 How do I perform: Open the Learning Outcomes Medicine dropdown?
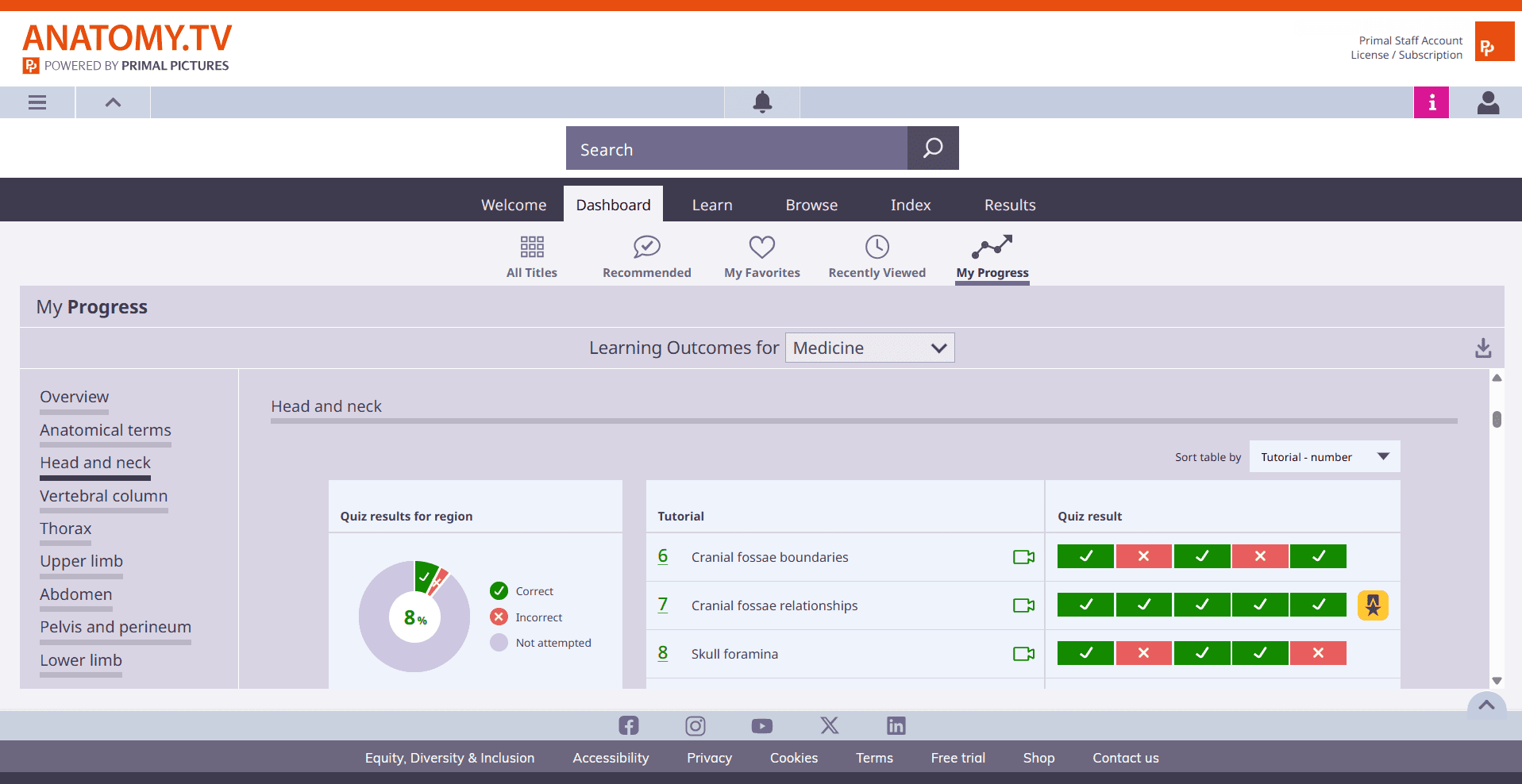click(x=869, y=348)
